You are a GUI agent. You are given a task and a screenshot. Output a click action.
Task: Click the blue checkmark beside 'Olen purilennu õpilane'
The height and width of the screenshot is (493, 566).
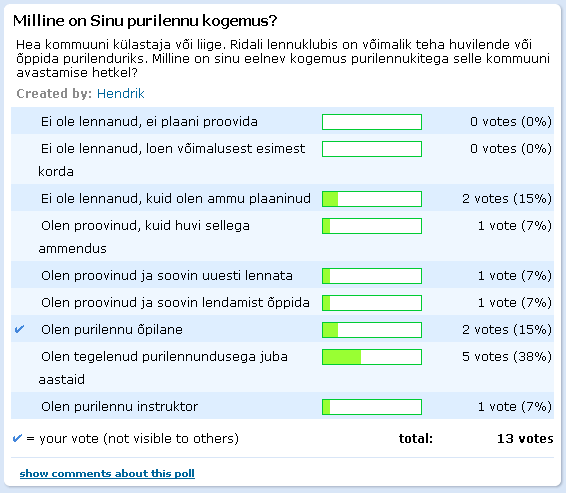click(19, 329)
